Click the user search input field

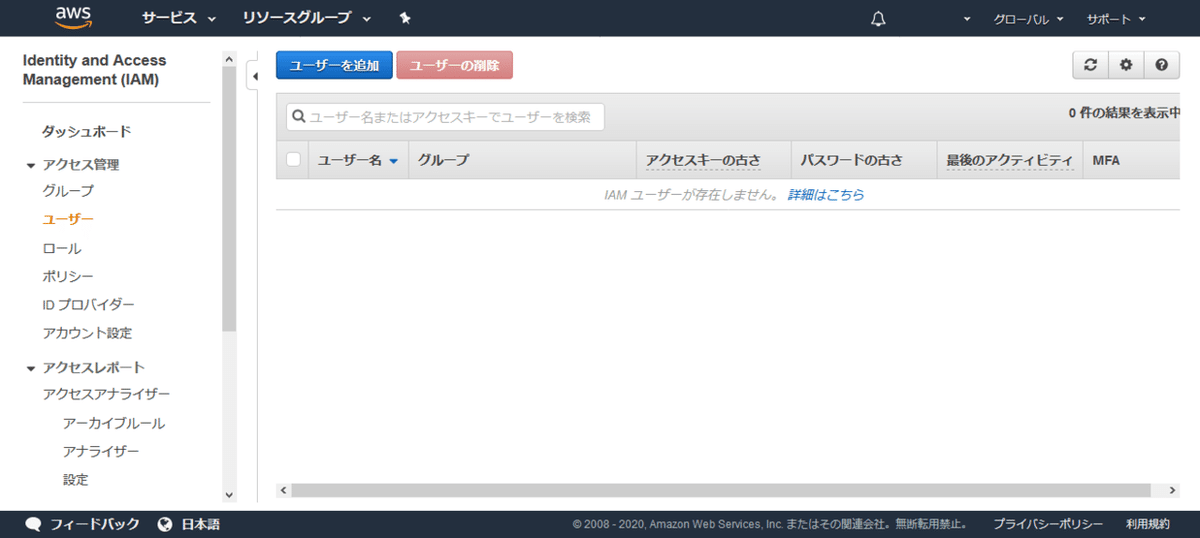[x=445, y=117]
